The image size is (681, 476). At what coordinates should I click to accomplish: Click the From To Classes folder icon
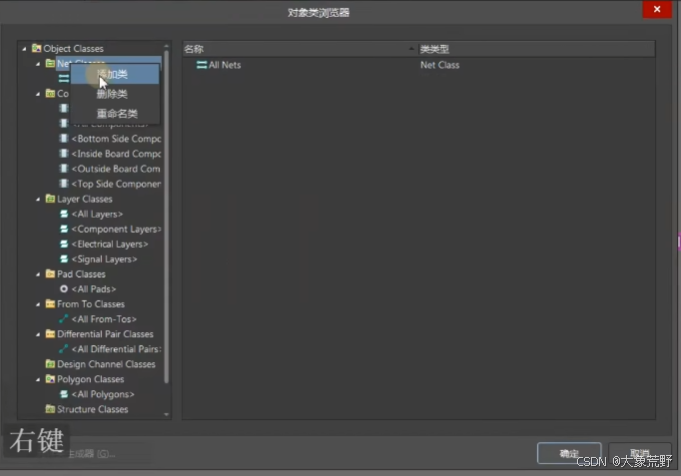coord(50,304)
